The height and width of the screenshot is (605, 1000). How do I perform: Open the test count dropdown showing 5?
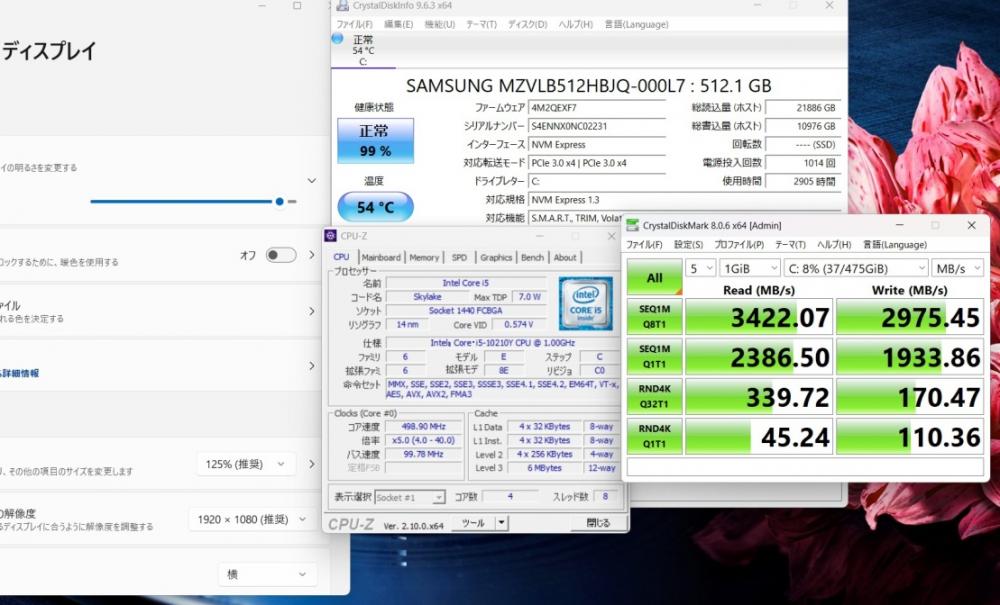pyautogui.click(x=700, y=268)
